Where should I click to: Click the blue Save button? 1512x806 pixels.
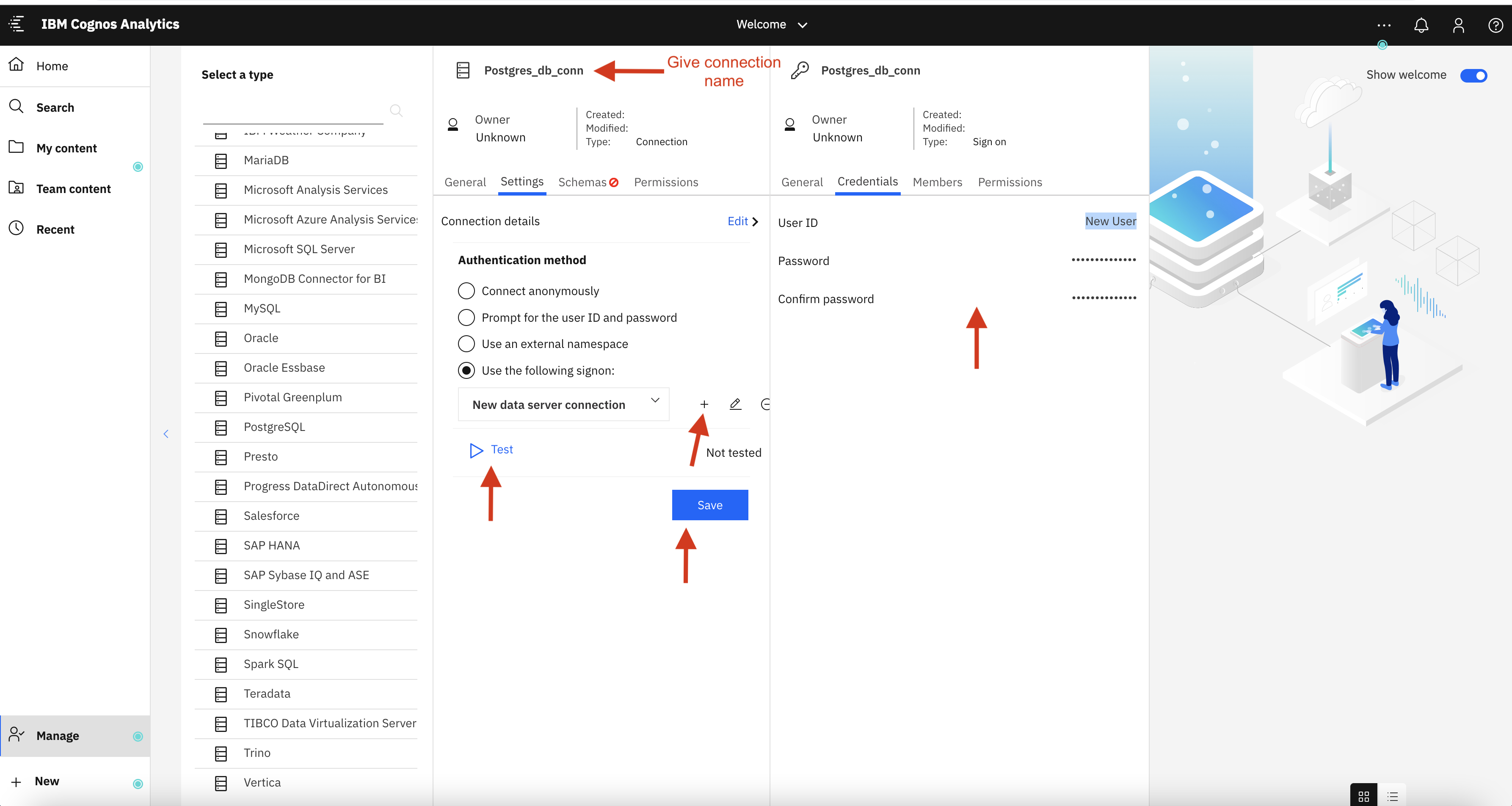[x=709, y=505]
